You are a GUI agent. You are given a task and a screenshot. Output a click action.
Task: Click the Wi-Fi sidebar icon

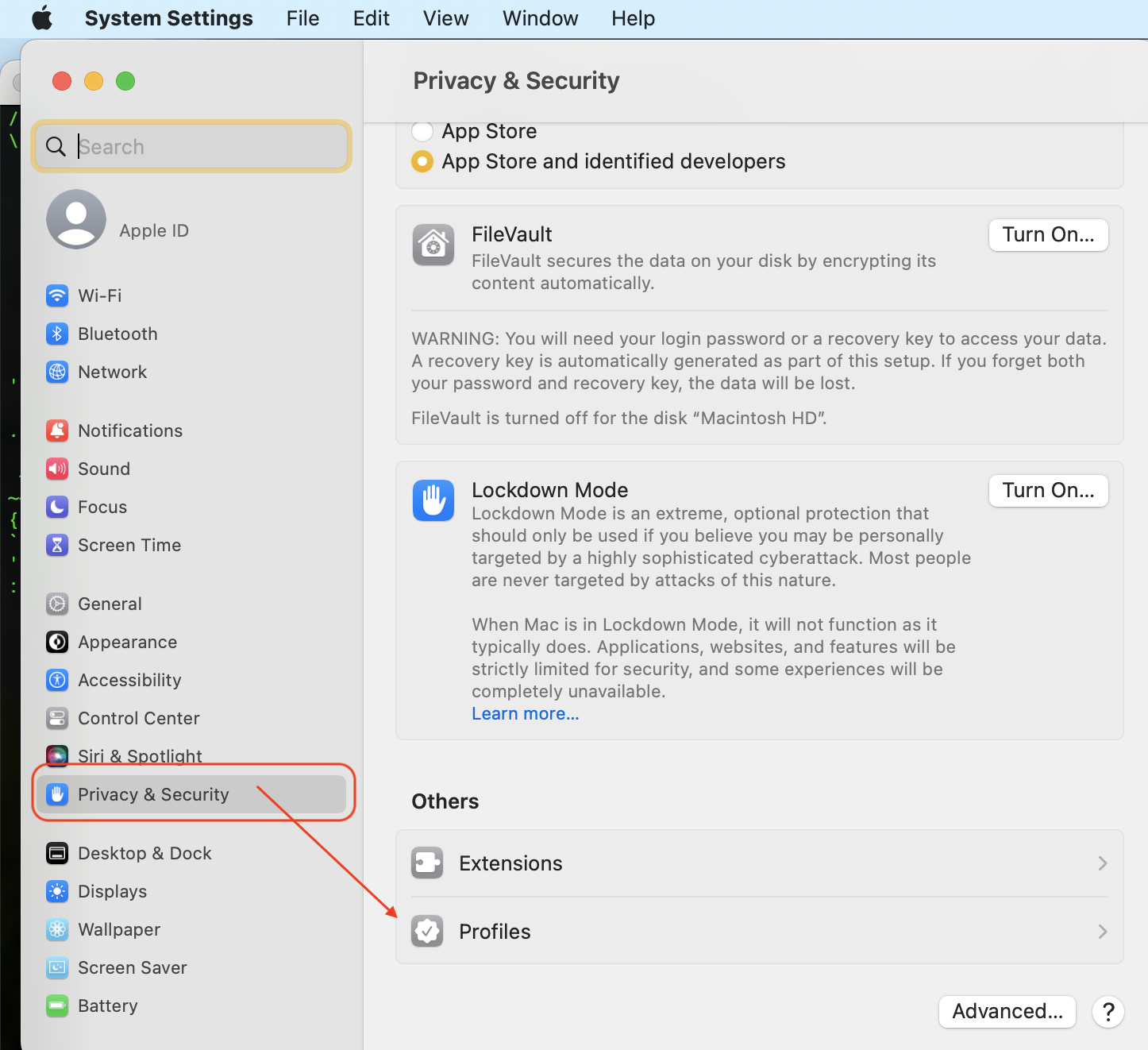coord(57,295)
